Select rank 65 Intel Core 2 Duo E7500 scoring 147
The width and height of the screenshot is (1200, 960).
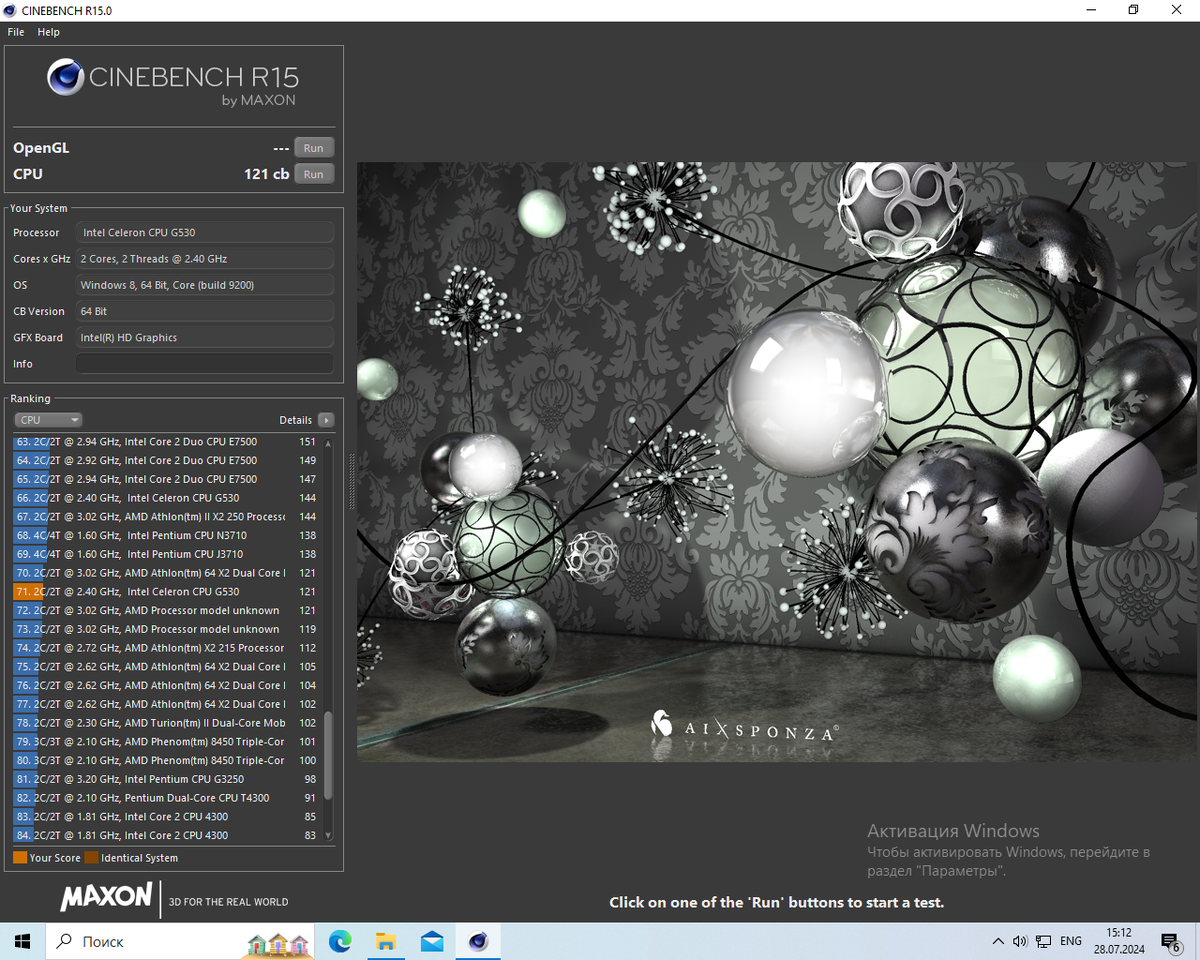168,479
